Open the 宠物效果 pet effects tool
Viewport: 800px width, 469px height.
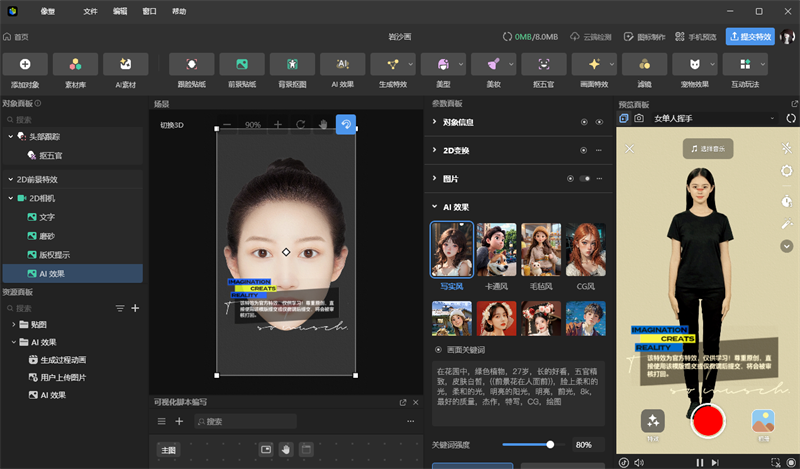(x=694, y=64)
